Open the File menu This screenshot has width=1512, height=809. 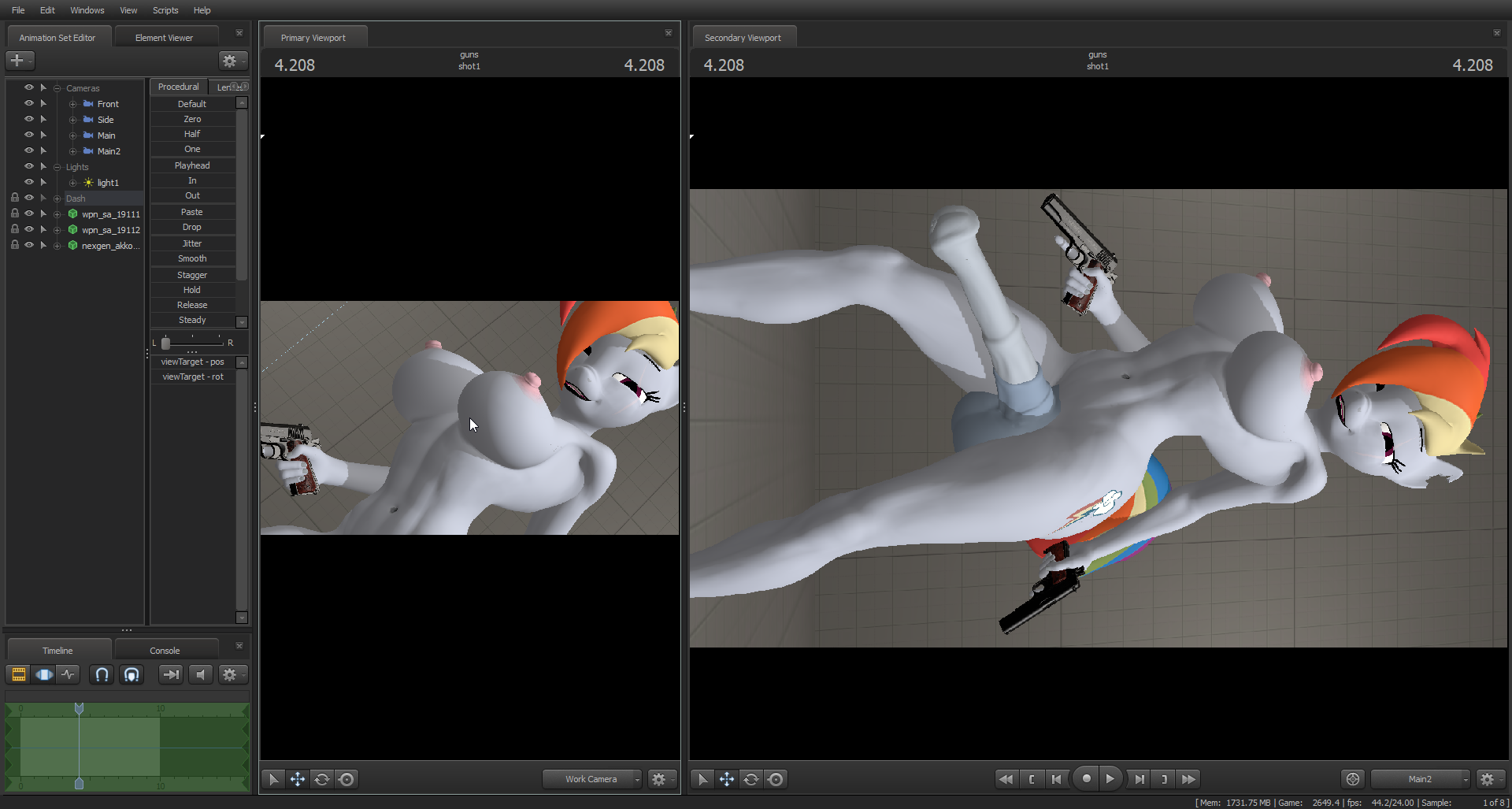pos(18,10)
